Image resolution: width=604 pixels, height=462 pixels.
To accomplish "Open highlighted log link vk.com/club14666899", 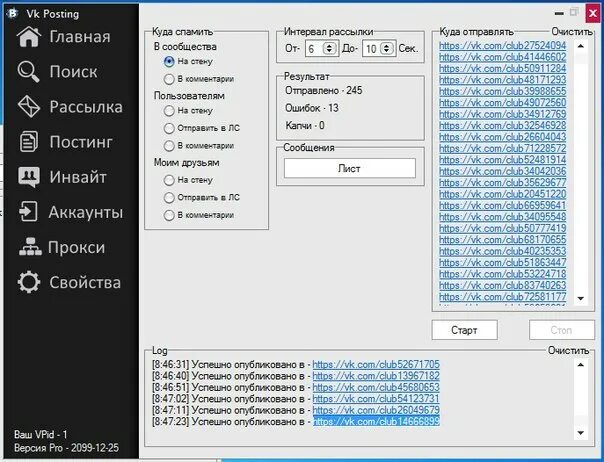I will click(x=376, y=421).
